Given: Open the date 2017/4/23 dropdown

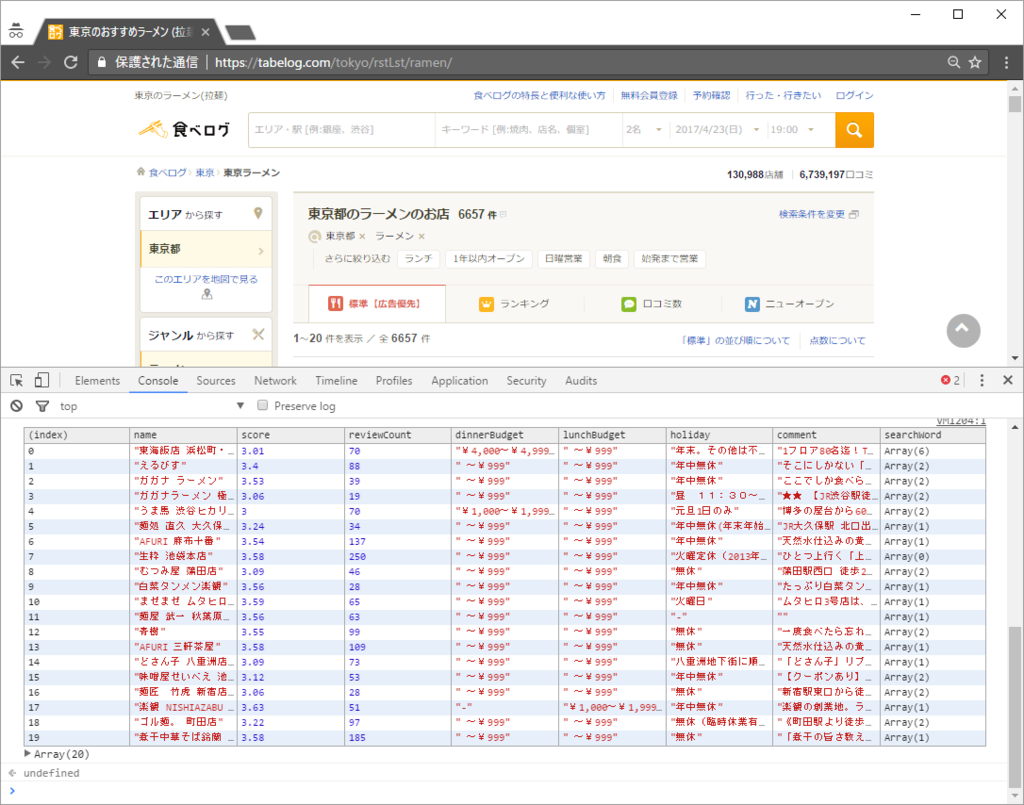Looking at the screenshot, I should pyautogui.click(x=716, y=130).
